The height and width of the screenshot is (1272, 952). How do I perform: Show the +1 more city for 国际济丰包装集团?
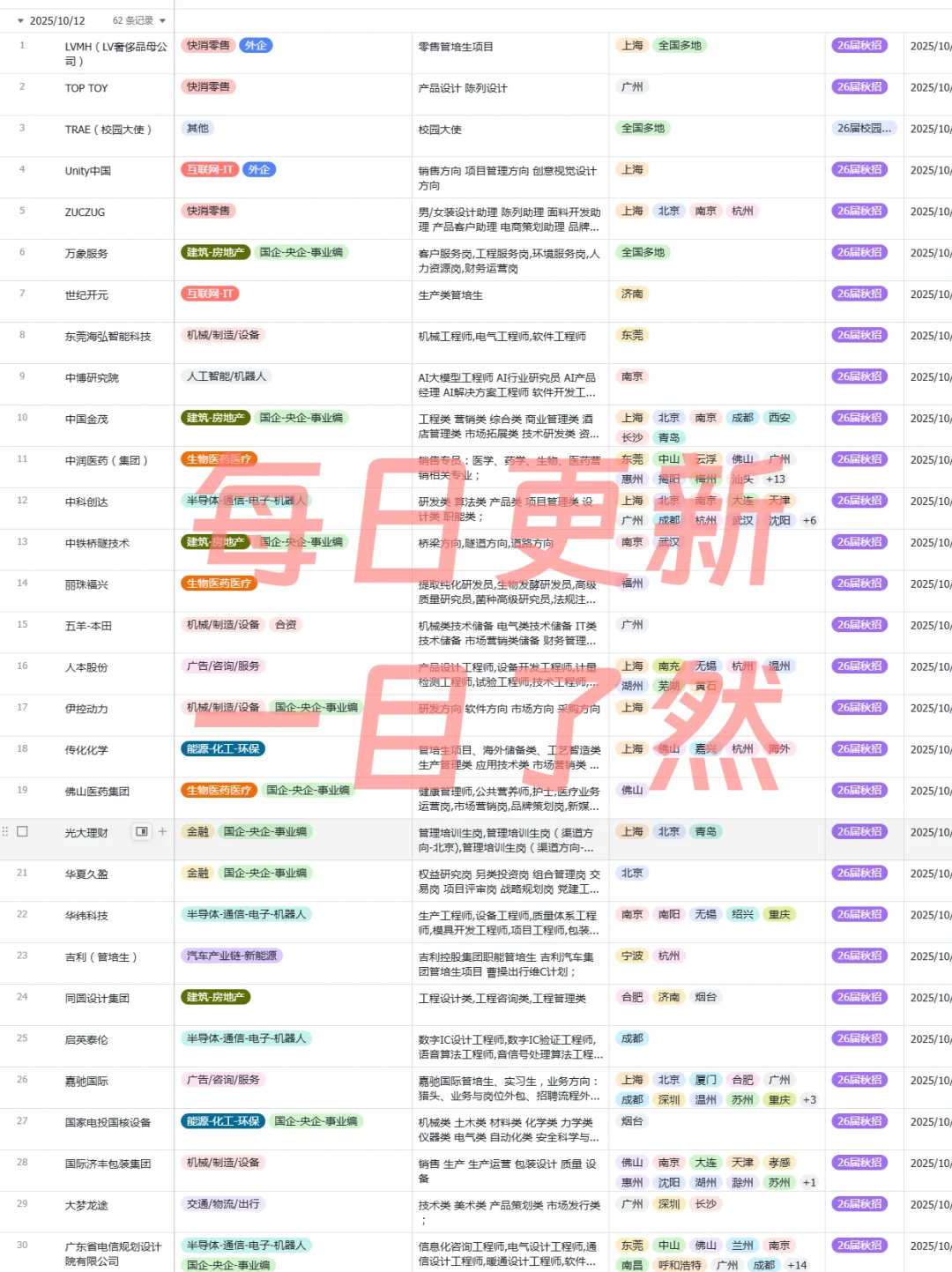(809, 1182)
